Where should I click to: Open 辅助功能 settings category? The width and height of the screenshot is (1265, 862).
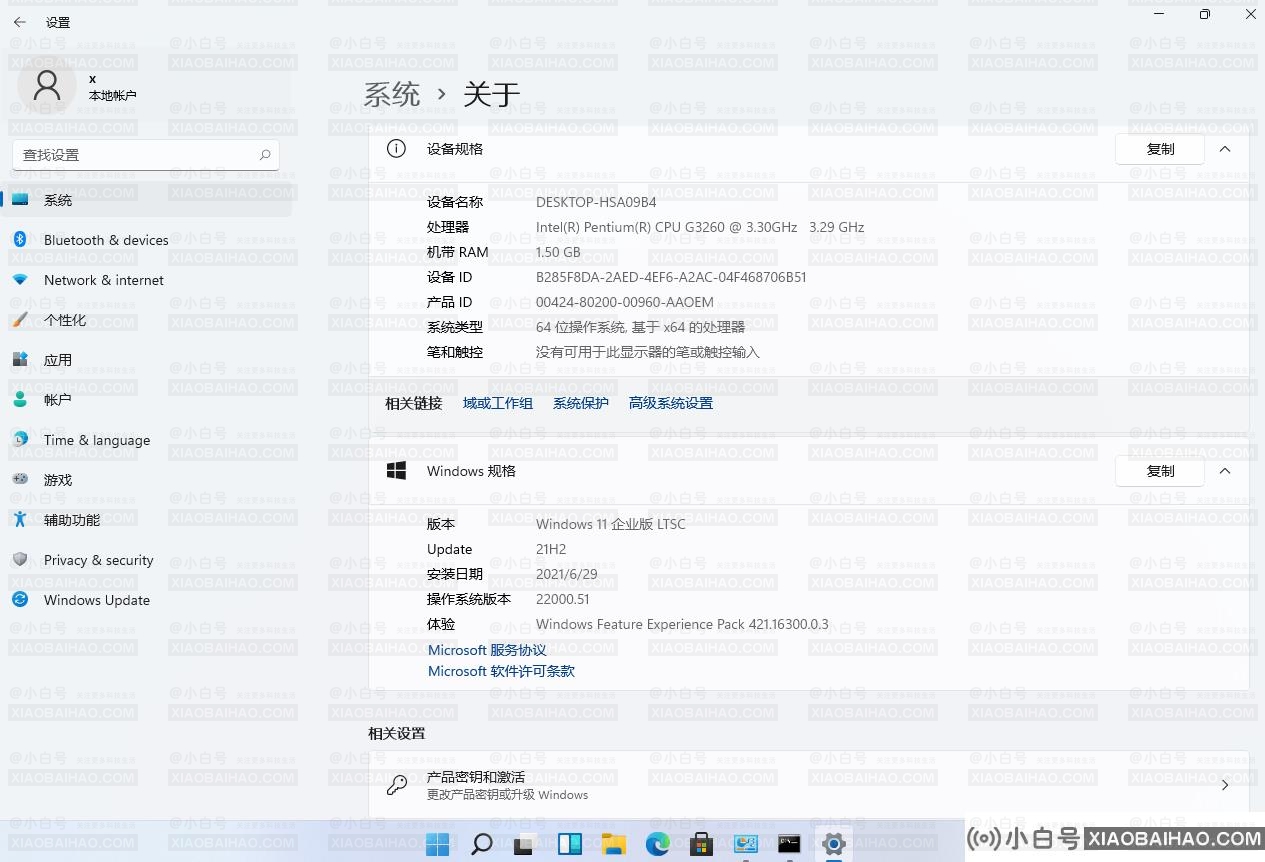click(x=148, y=520)
